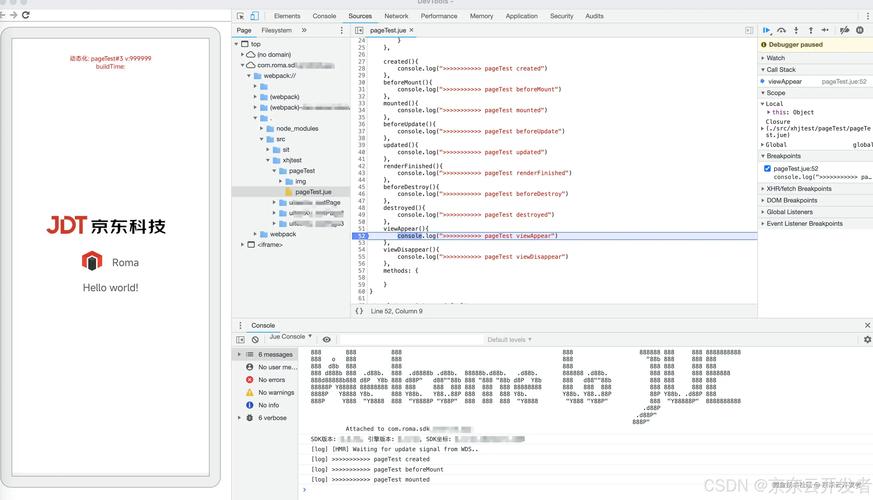Open the navigator pane more options menu

click(341, 30)
